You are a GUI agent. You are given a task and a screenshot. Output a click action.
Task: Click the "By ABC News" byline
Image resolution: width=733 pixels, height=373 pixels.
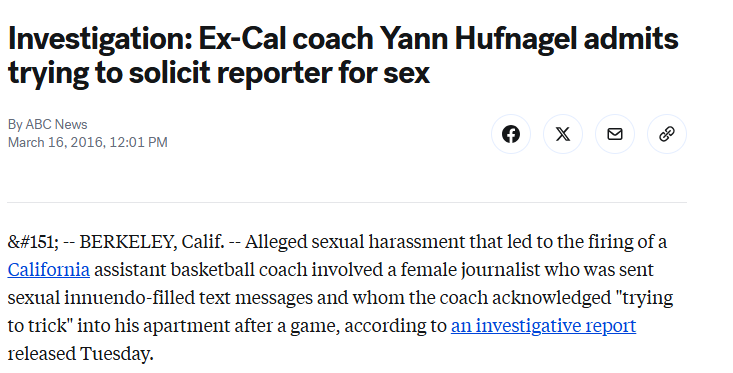click(x=48, y=124)
